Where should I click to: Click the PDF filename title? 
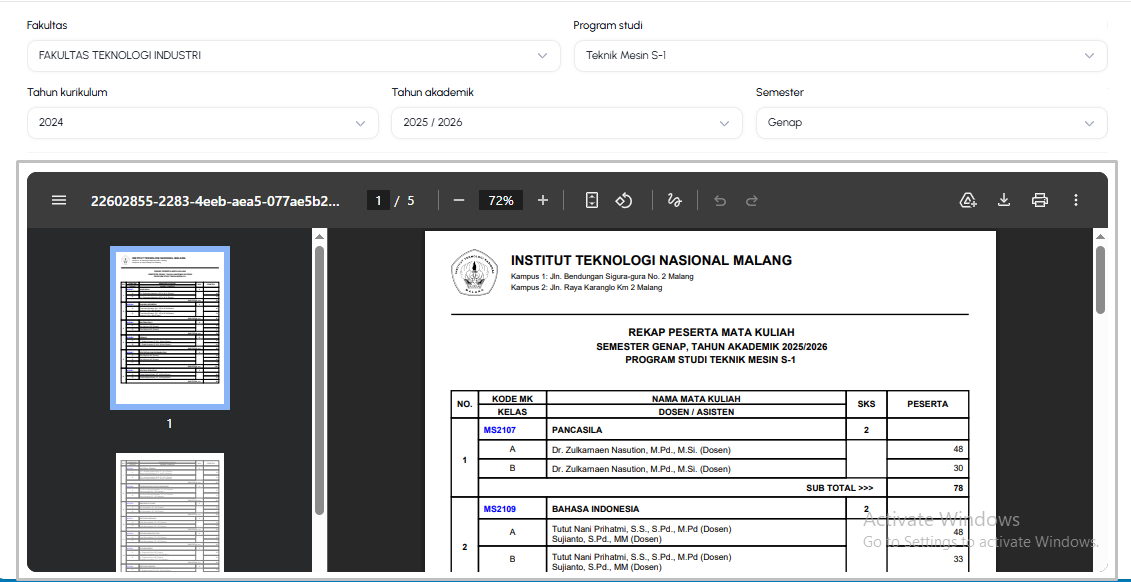click(214, 200)
